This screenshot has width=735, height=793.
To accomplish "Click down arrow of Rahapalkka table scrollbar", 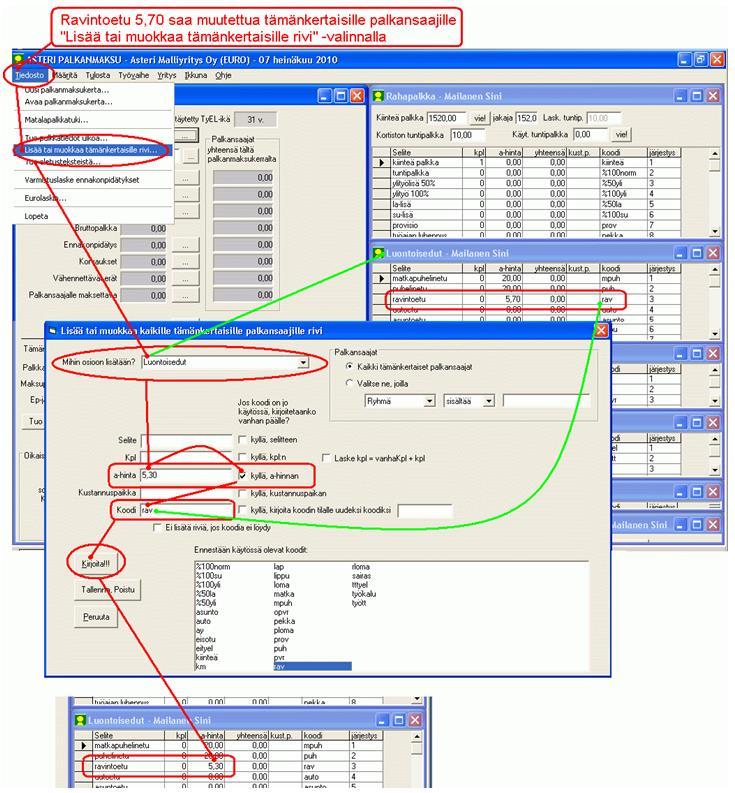I will 714,231.
